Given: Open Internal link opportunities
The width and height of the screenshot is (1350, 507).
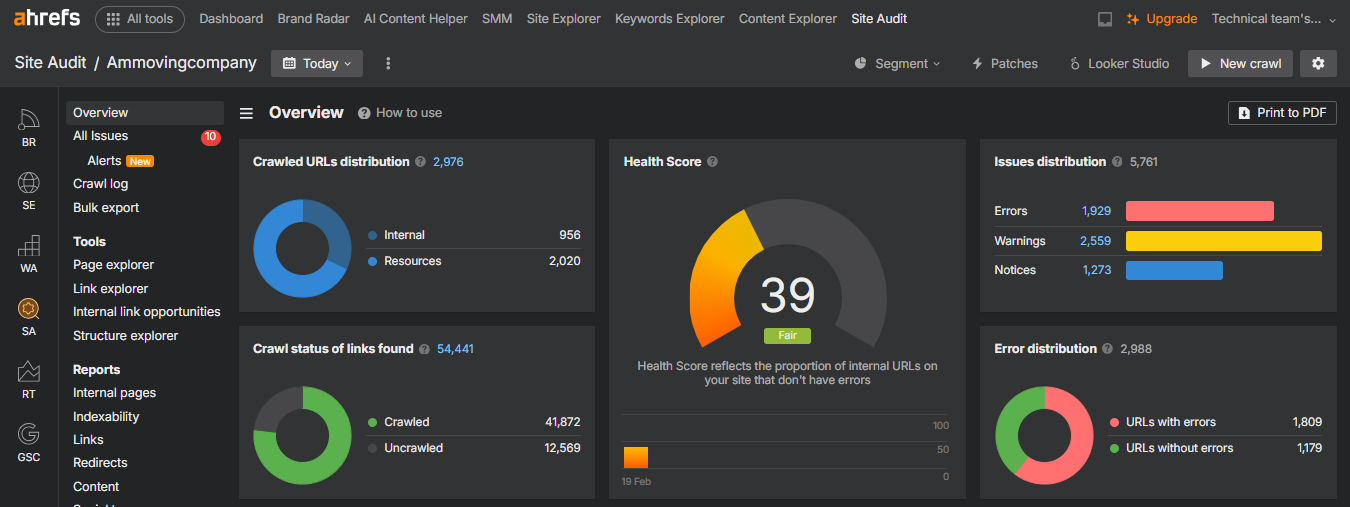Looking at the screenshot, I should pyautogui.click(x=146, y=312).
